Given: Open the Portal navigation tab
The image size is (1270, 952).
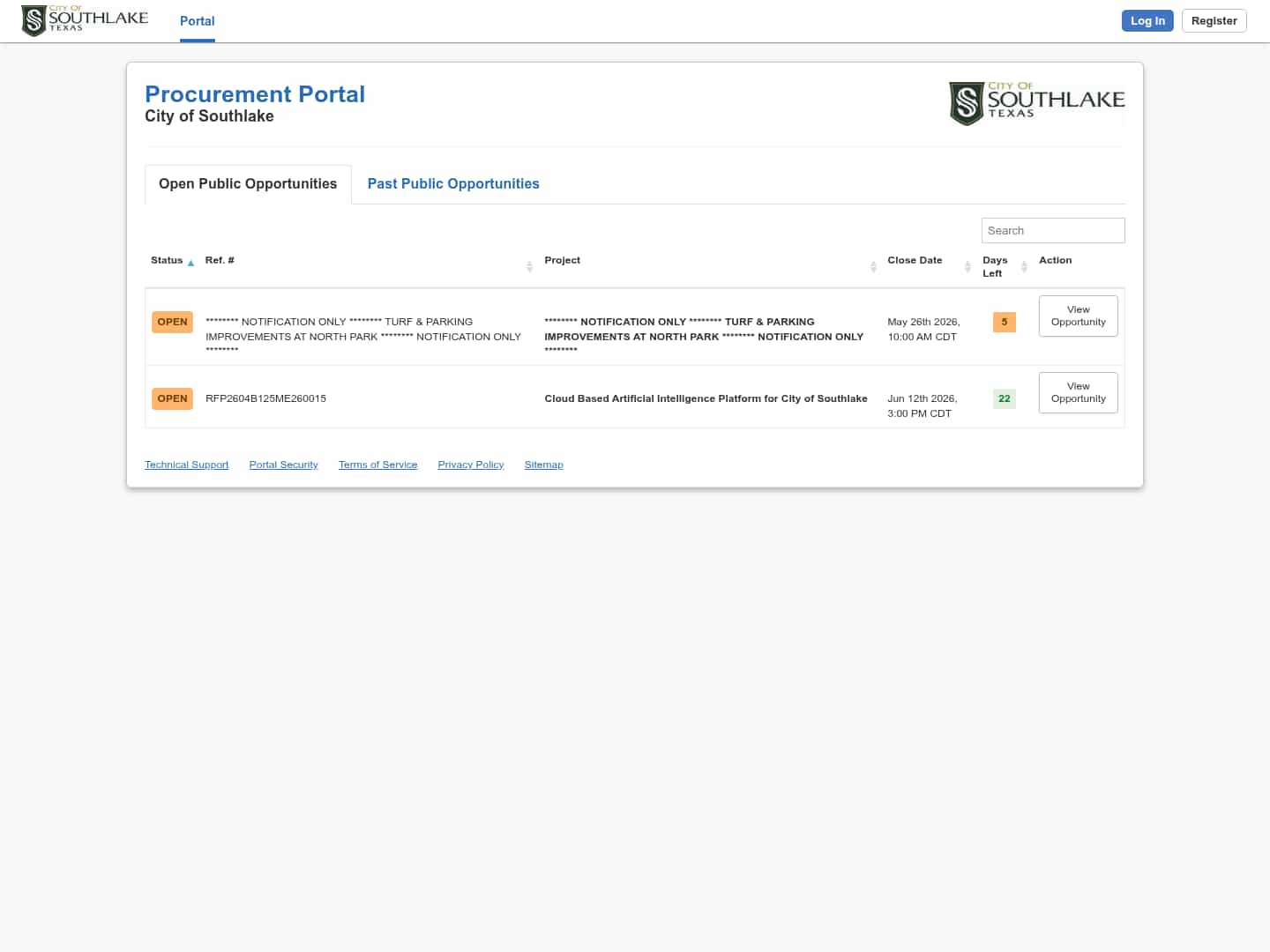Looking at the screenshot, I should pyautogui.click(x=197, y=21).
